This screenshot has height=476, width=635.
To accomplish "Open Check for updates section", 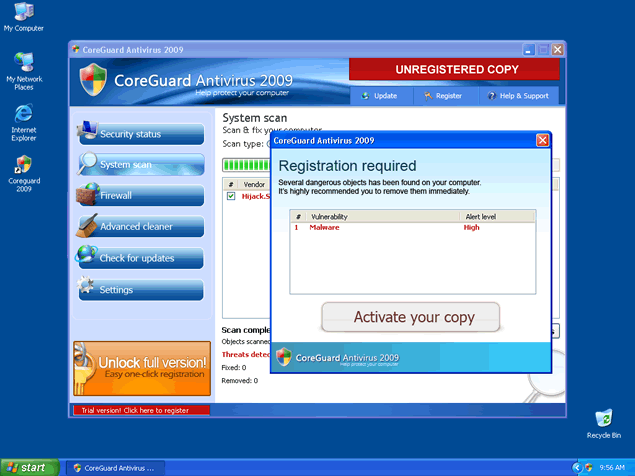I will (140, 258).
